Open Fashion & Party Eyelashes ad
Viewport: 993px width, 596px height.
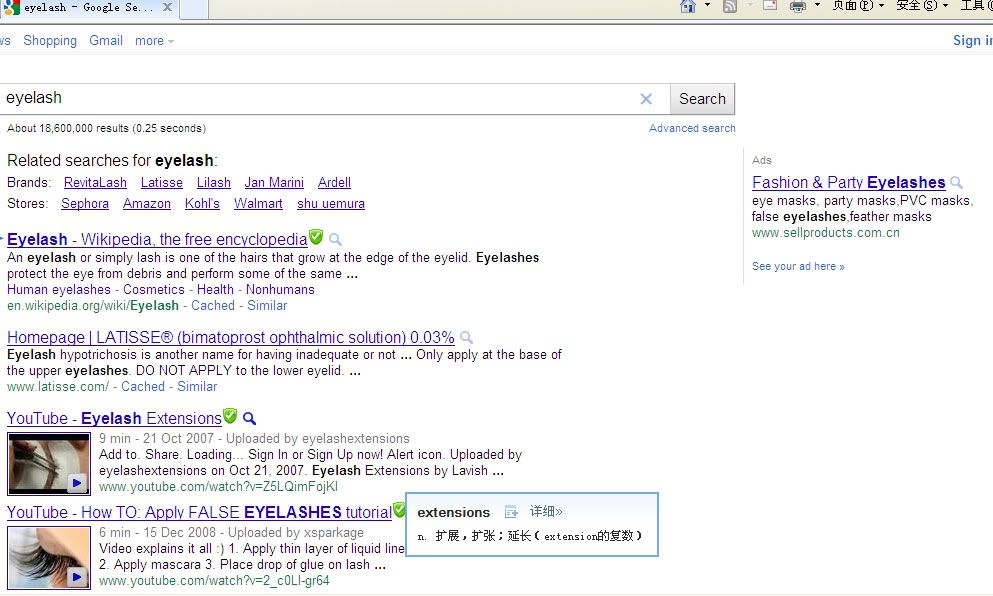[849, 182]
